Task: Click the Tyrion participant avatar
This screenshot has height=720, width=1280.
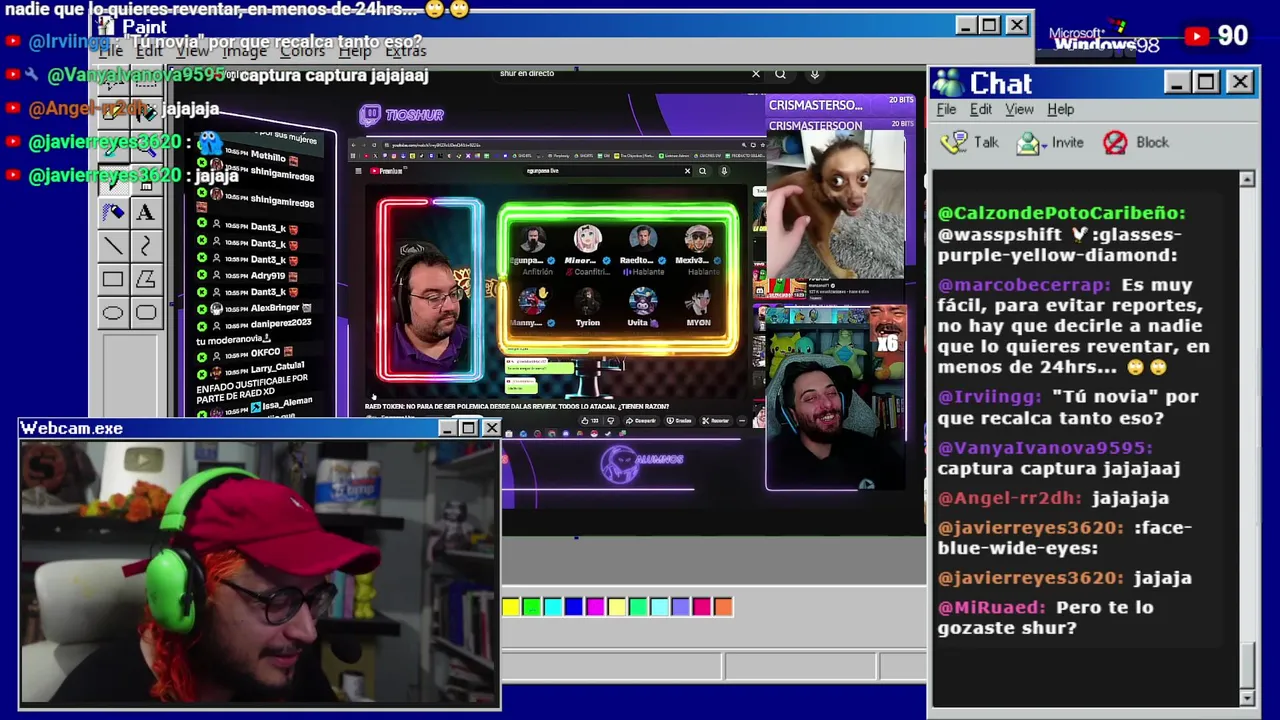Action: pos(588,302)
